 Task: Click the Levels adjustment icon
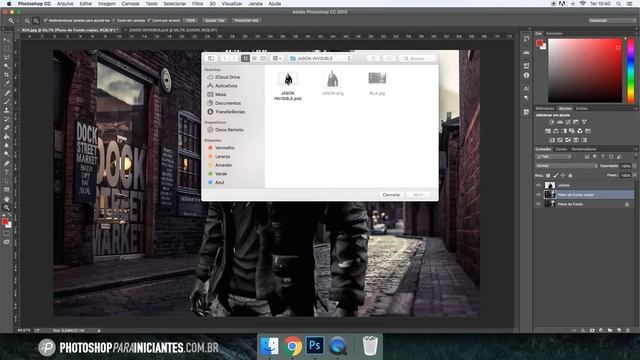(x=560, y=122)
